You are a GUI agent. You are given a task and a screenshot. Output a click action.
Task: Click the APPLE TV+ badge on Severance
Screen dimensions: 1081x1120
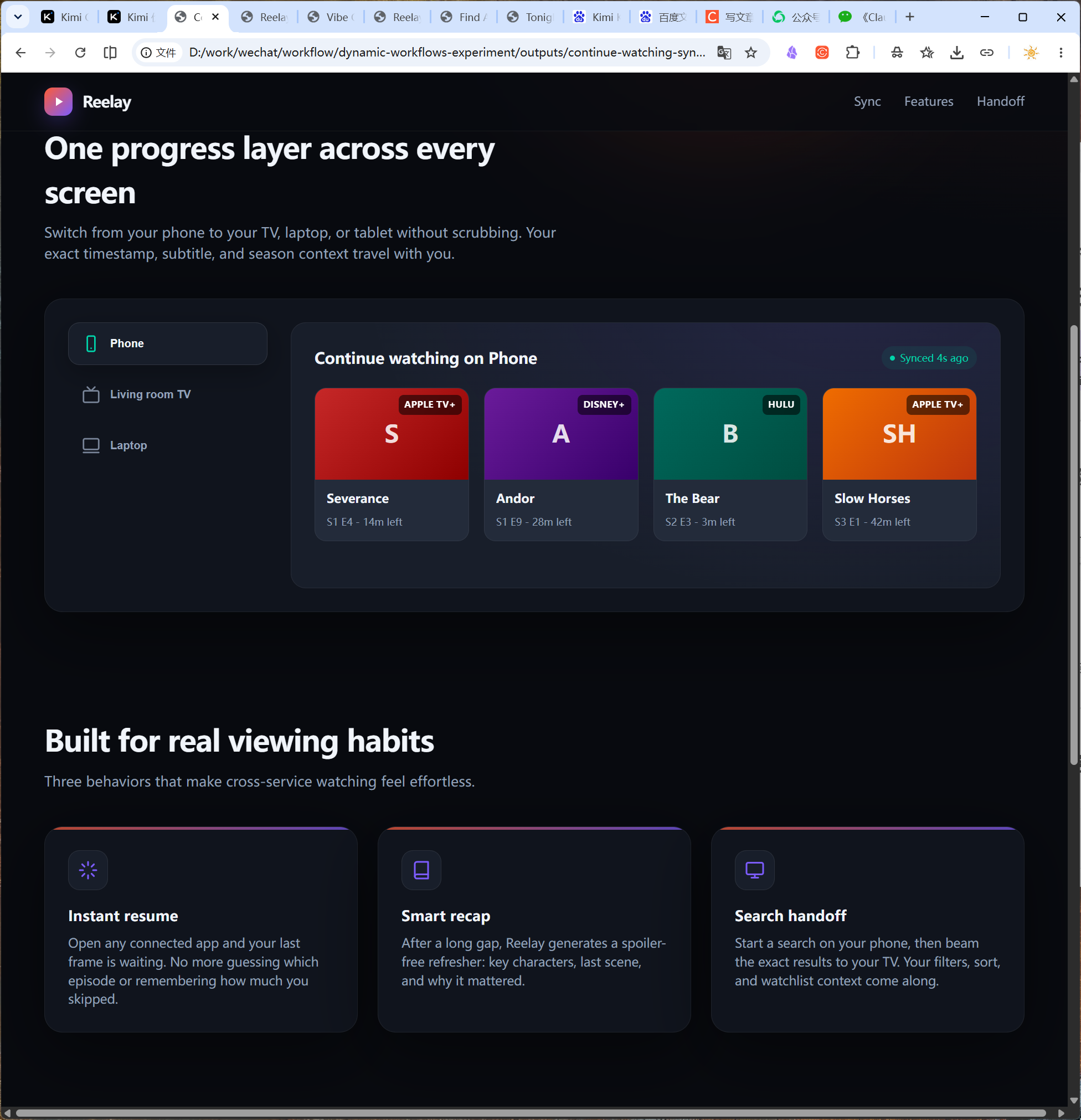(430, 404)
